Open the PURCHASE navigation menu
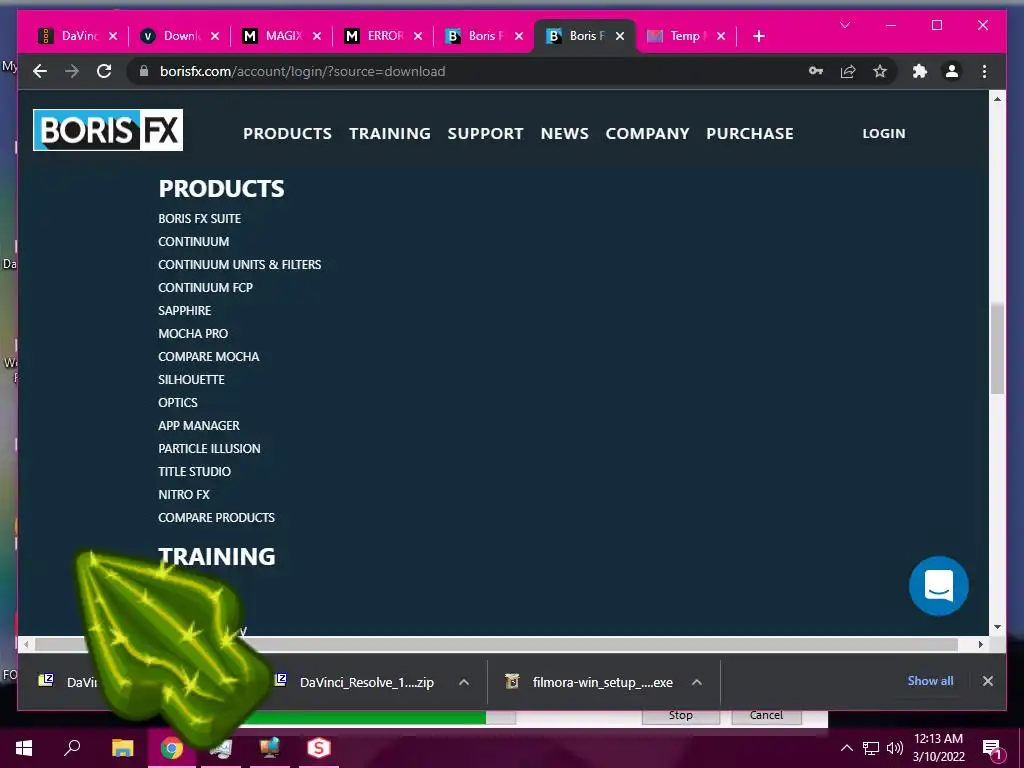 750,133
